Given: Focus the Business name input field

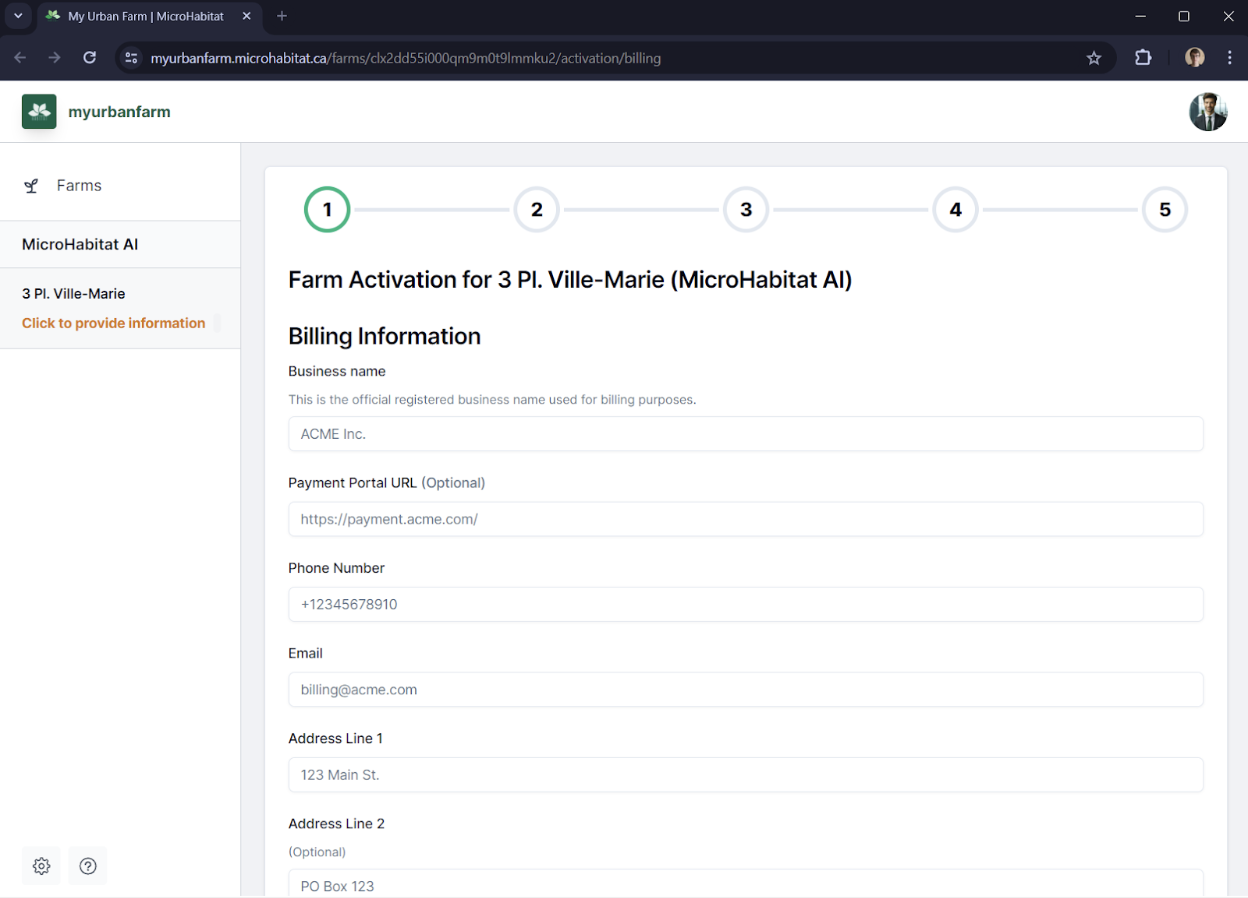Looking at the screenshot, I should (x=746, y=434).
